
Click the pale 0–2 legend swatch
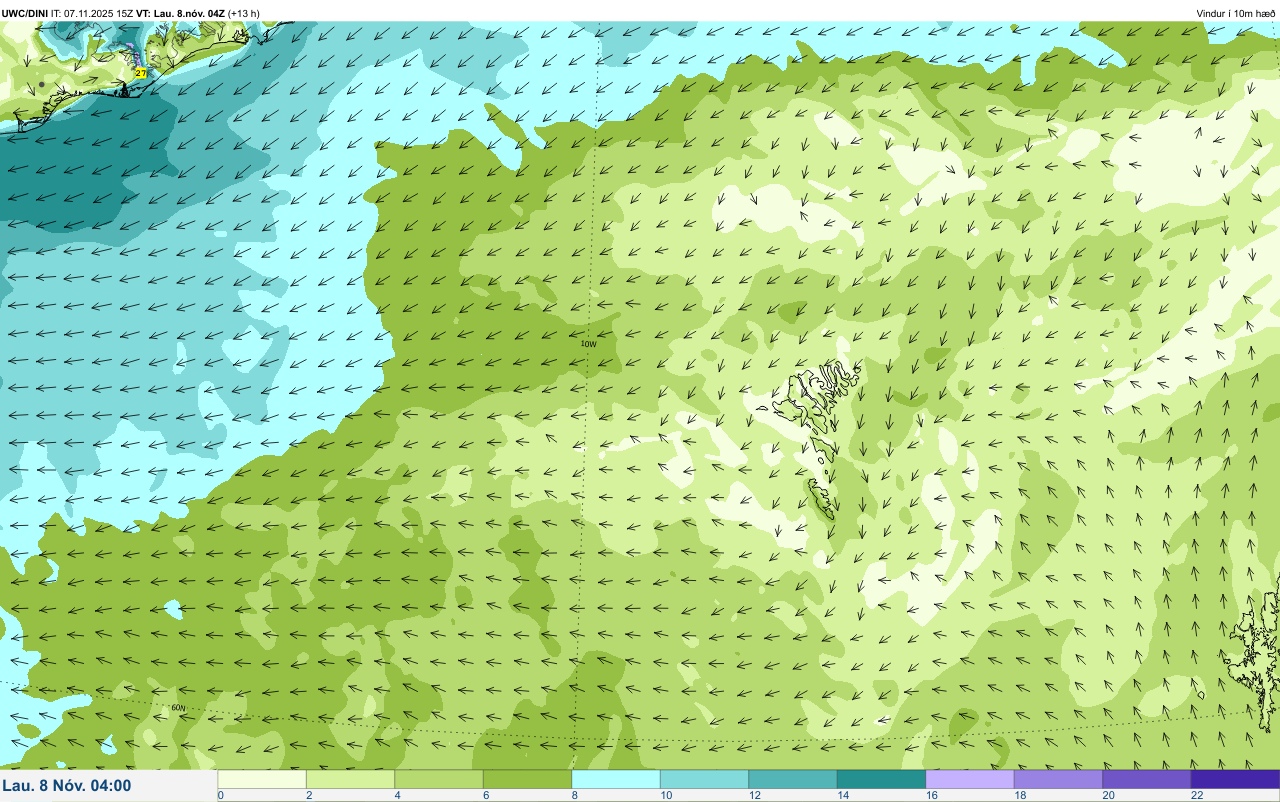262,779
